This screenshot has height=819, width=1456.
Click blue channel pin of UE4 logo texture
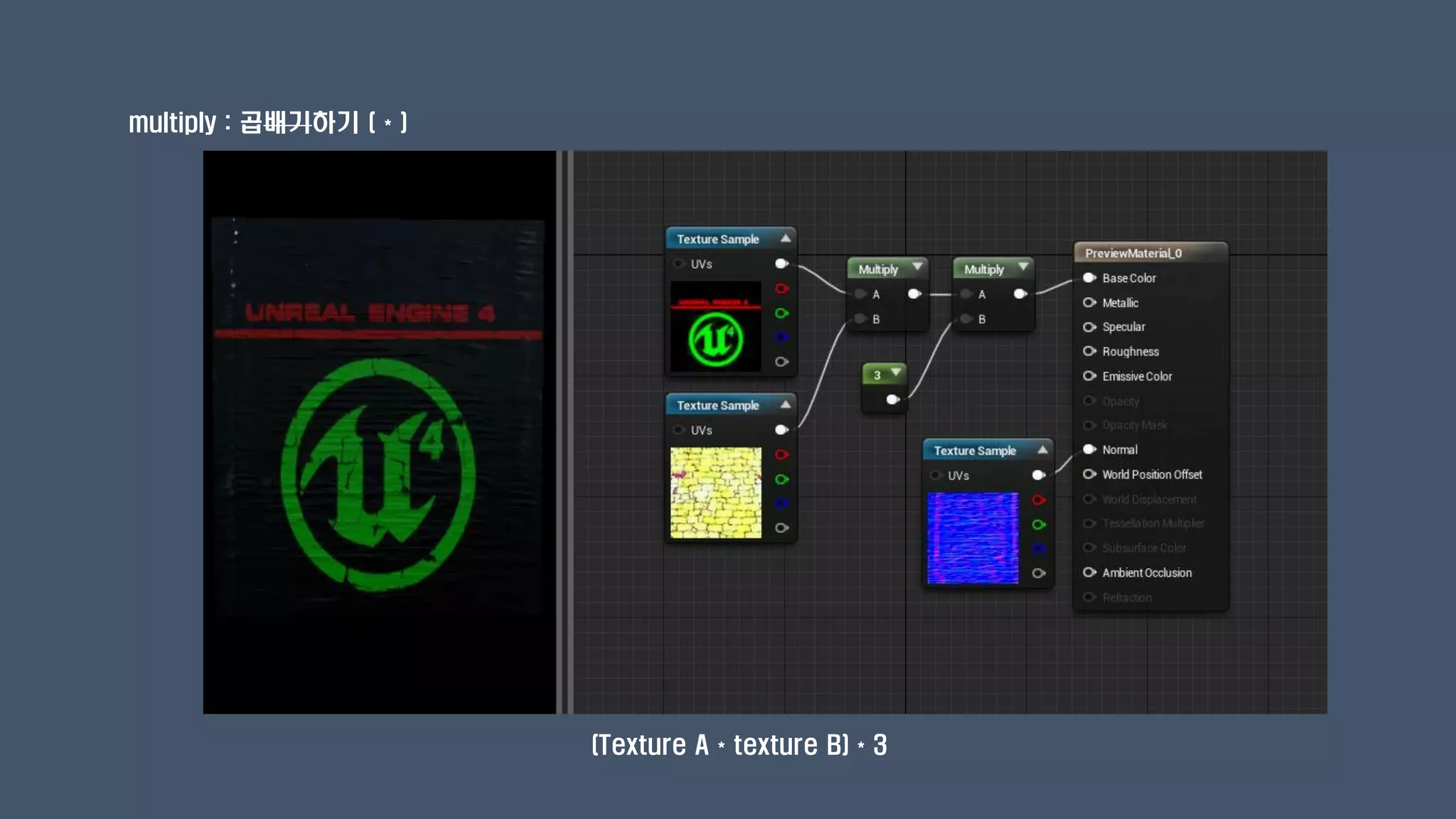click(x=782, y=337)
